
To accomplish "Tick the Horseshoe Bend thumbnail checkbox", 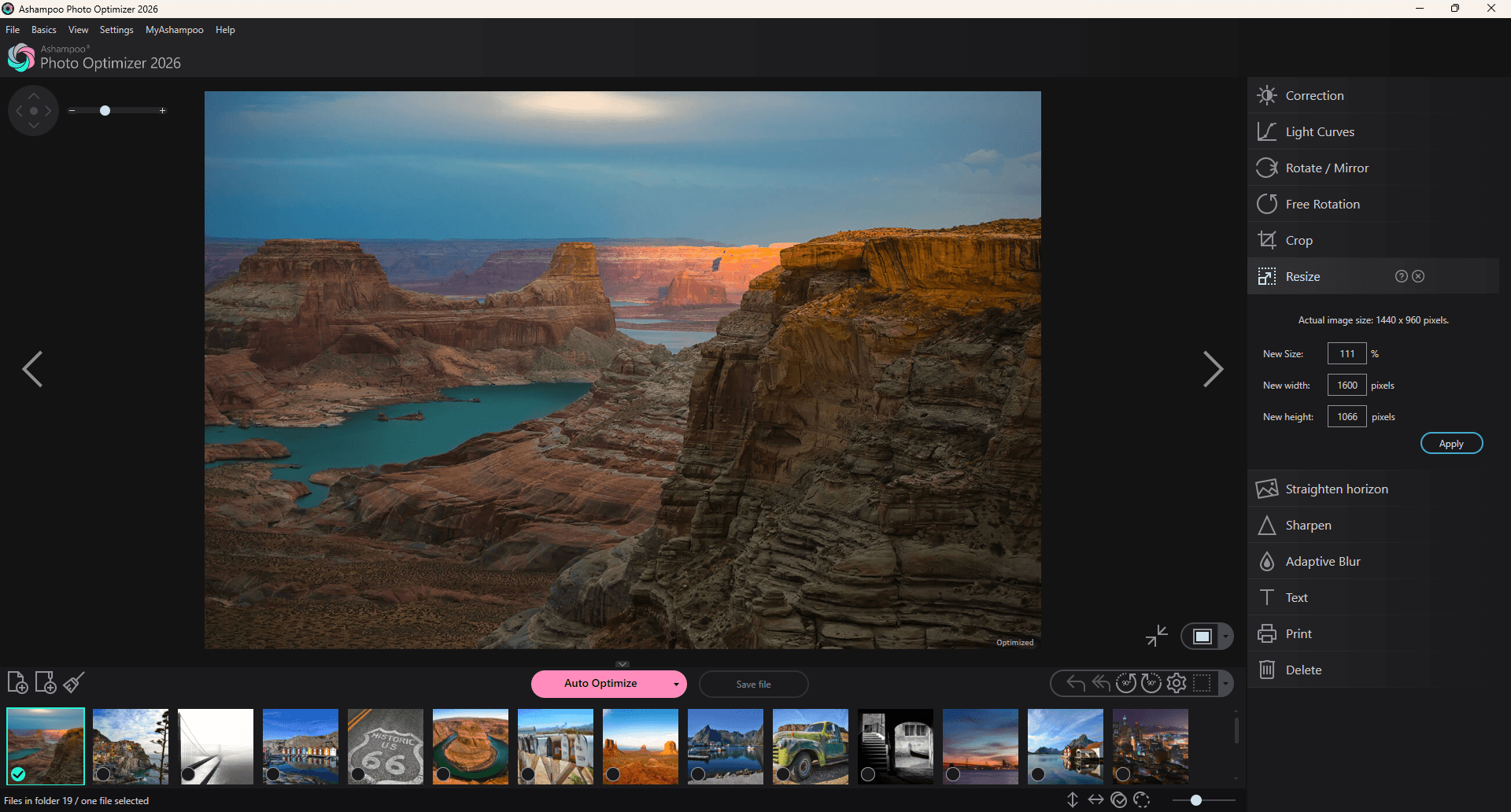I will [x=443, y=774].
